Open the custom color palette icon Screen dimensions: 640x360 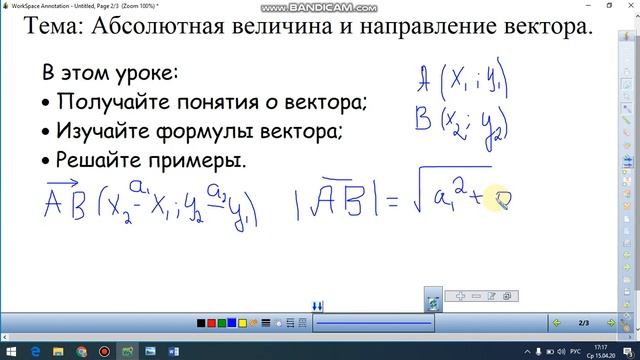tap(253, 323)
